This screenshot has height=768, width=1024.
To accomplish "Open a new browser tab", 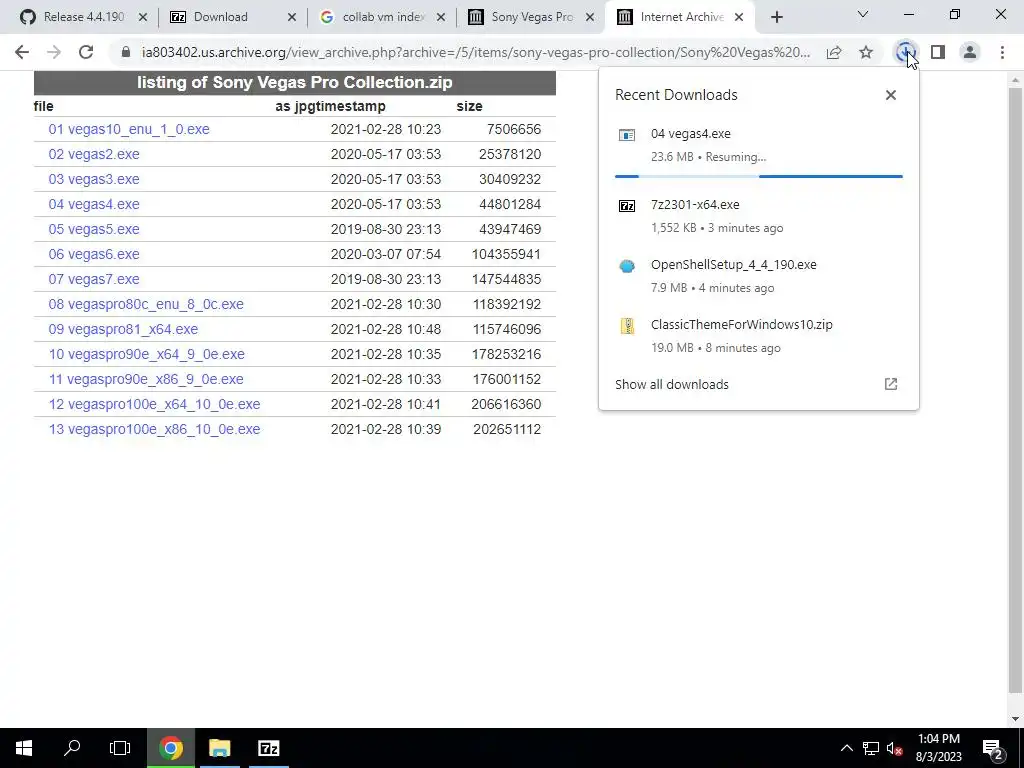I will [x=776, y=18].
